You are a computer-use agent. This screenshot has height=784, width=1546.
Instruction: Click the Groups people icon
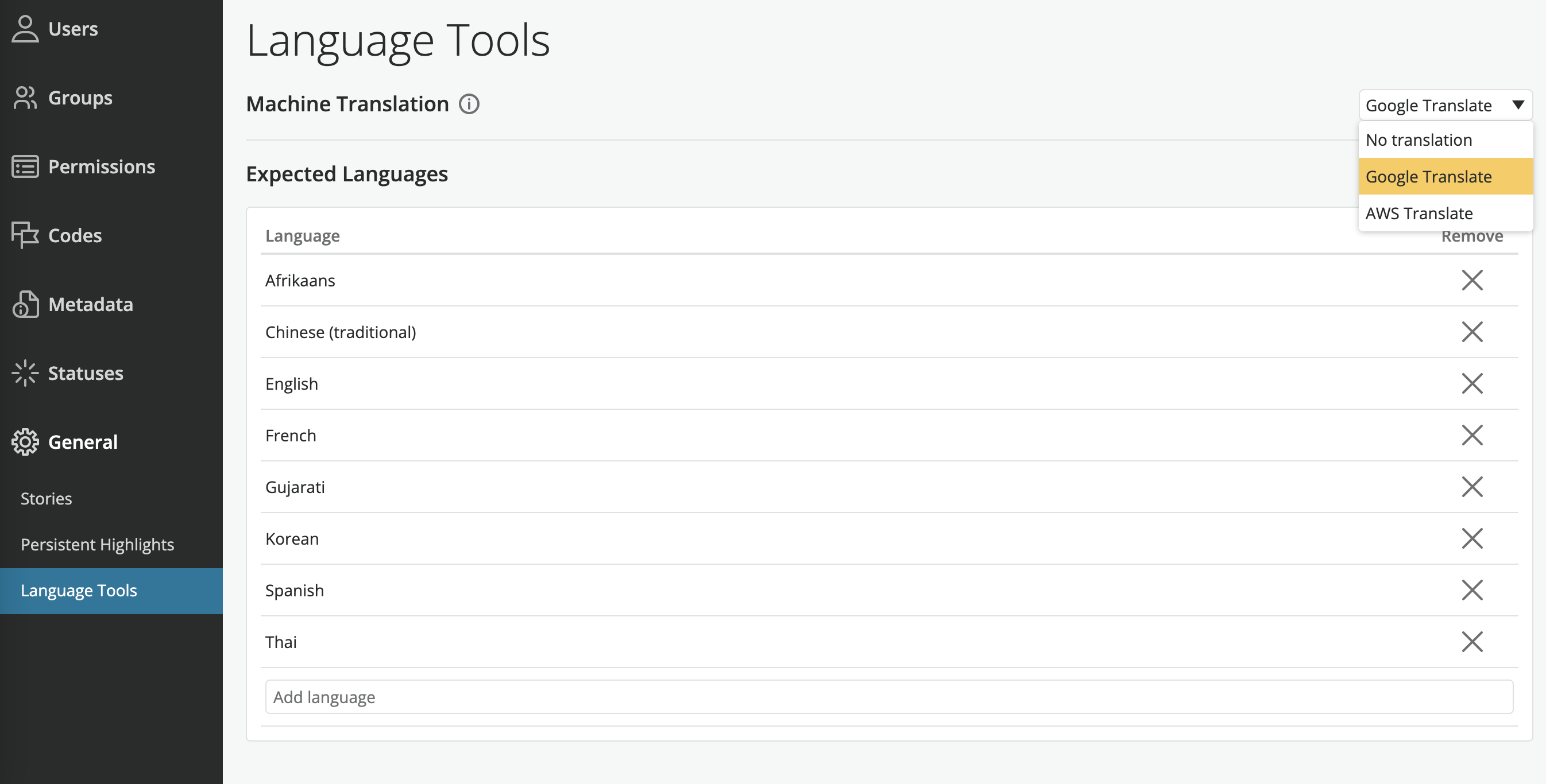click(25, 98)
